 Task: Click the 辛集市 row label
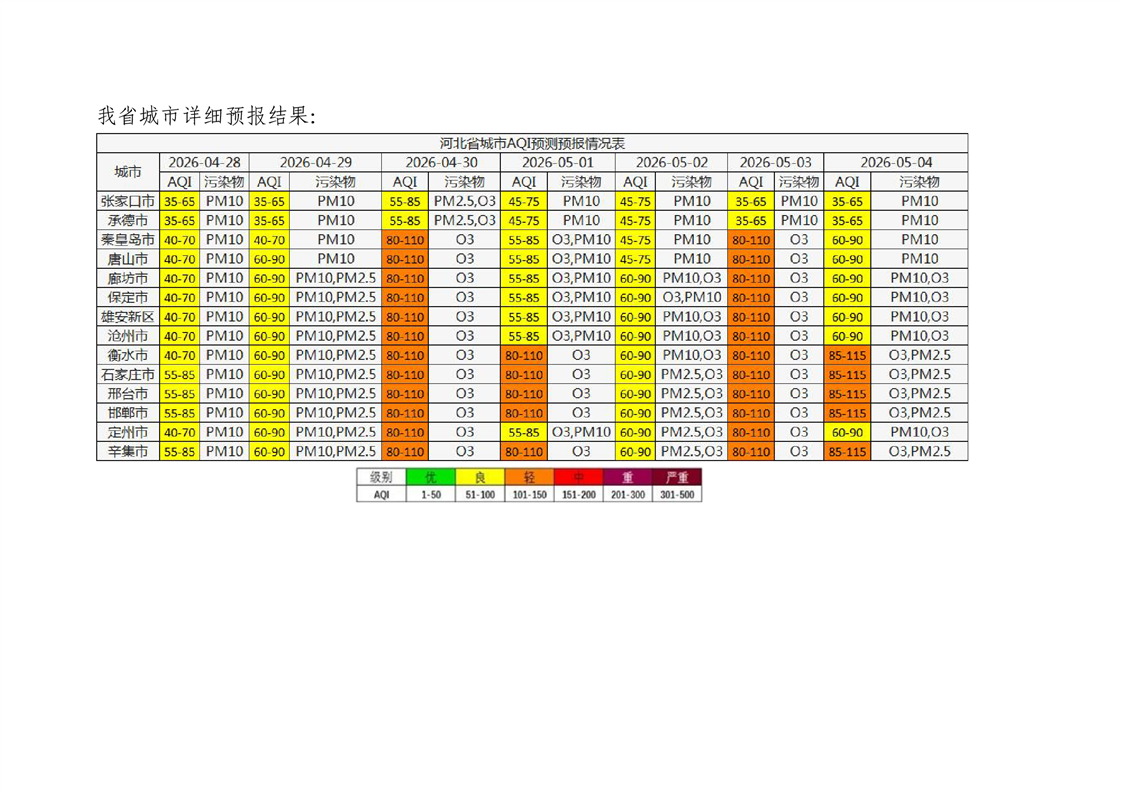pyautogui.click(x=128, y=452)
